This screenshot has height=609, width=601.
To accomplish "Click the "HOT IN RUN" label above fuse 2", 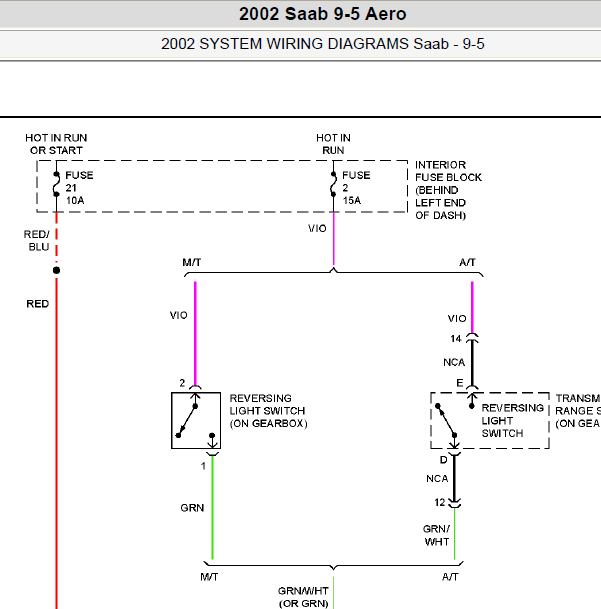I will 333,144.
